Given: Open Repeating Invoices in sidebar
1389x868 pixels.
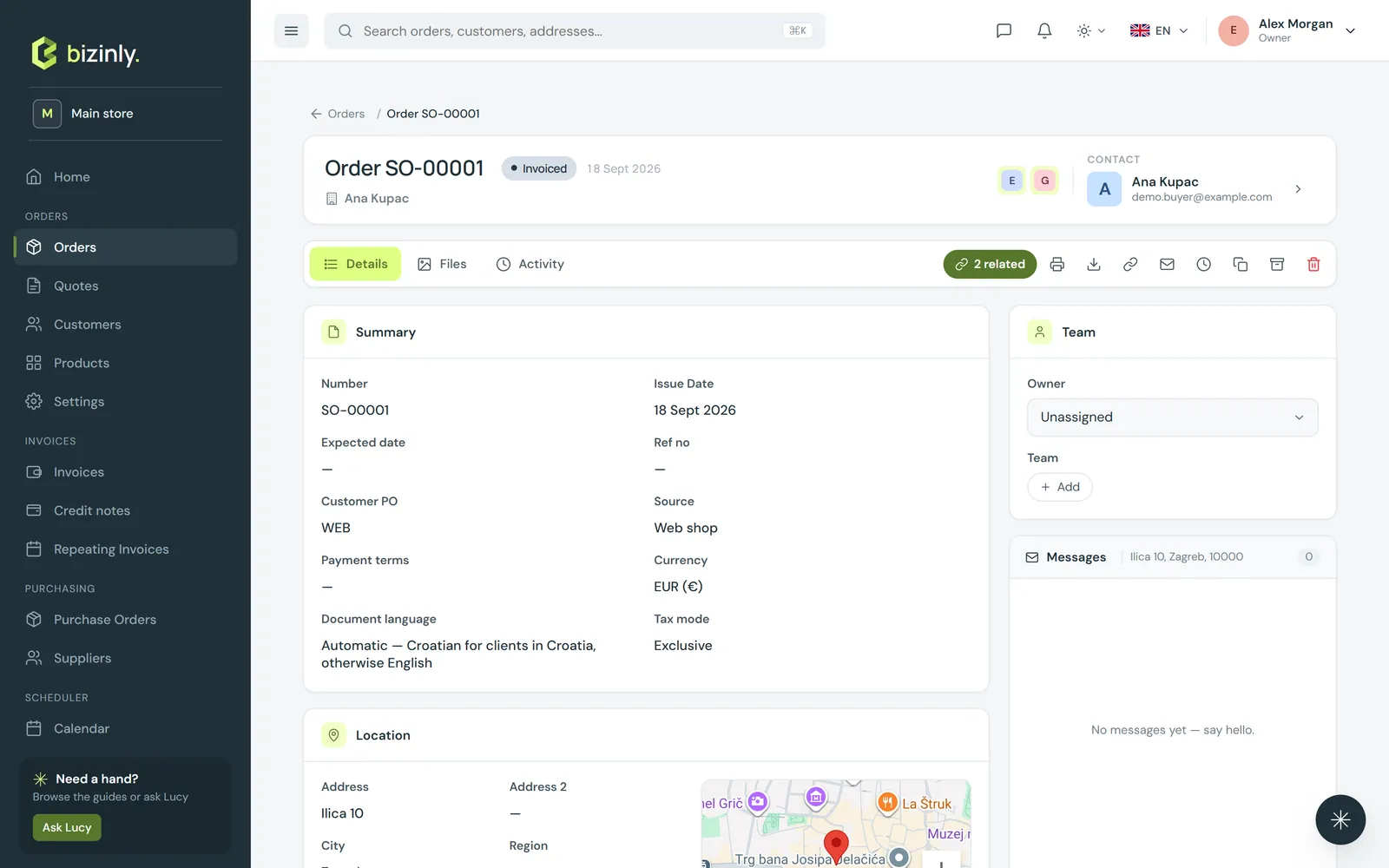Looking at the screenshot, I should (x=125, y=549).
